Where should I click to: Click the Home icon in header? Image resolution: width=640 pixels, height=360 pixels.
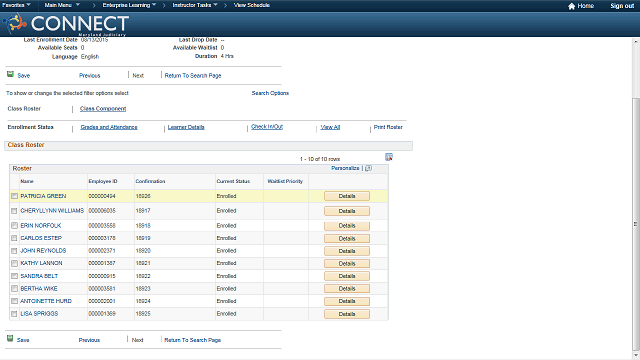[x=571, y=6]
